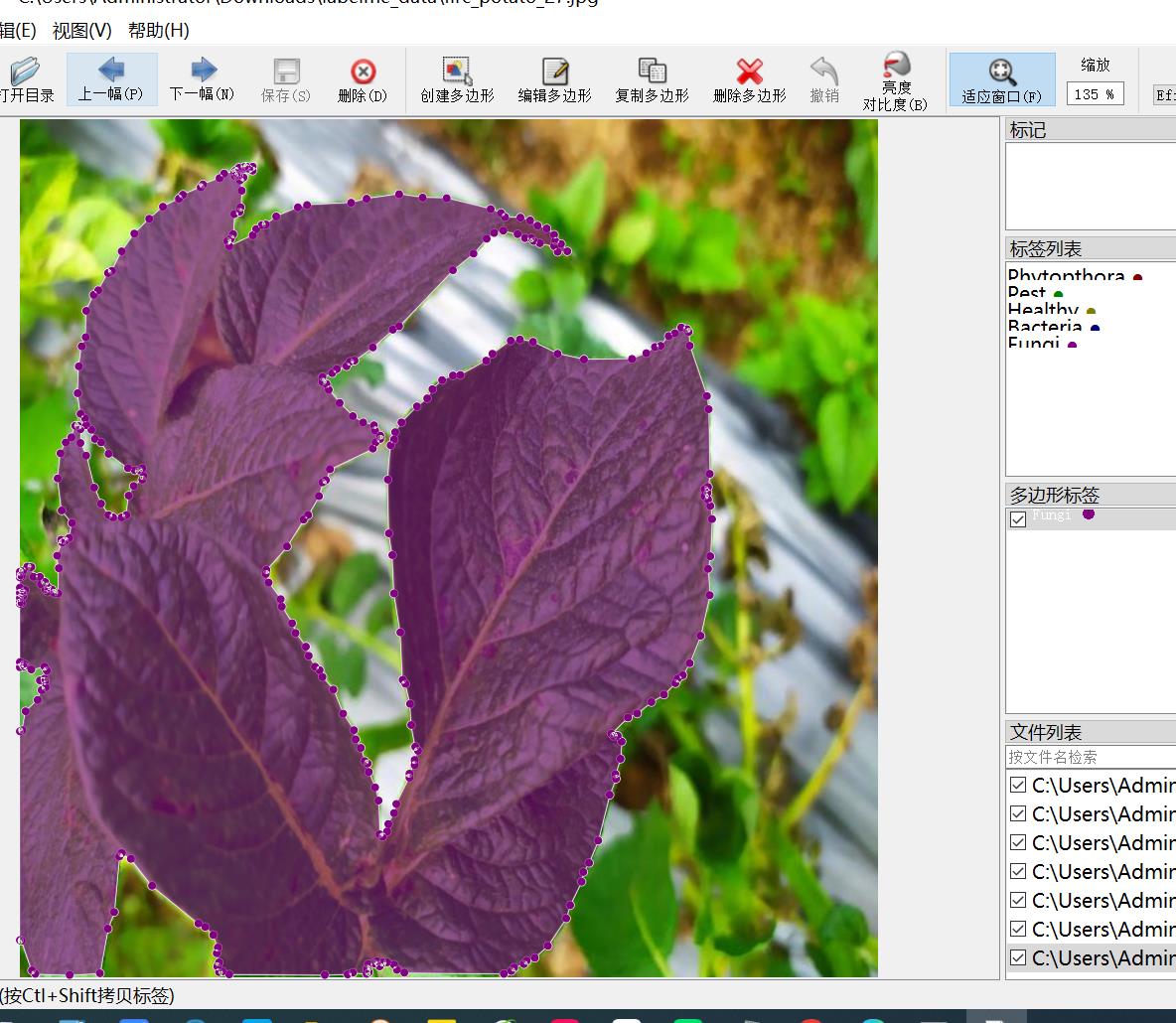Click the 复制多边形 duplicate polygon icon

click(x=652, y=79)
